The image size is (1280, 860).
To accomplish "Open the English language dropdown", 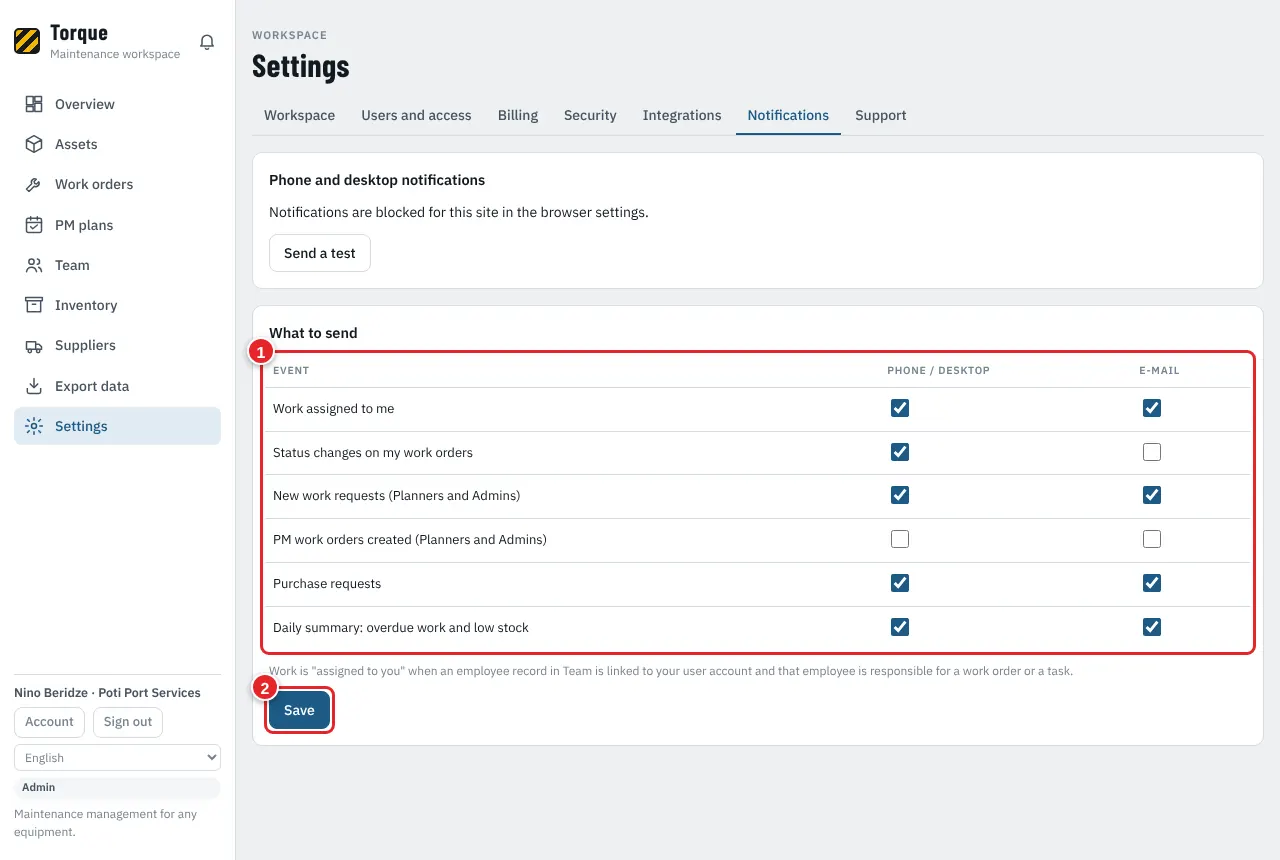I will coord(117,758).
